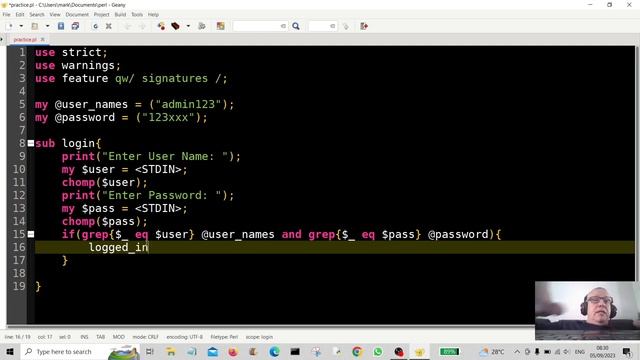Launch Firefox from the taskbar

pyautogui.click(x=233, y=351)
